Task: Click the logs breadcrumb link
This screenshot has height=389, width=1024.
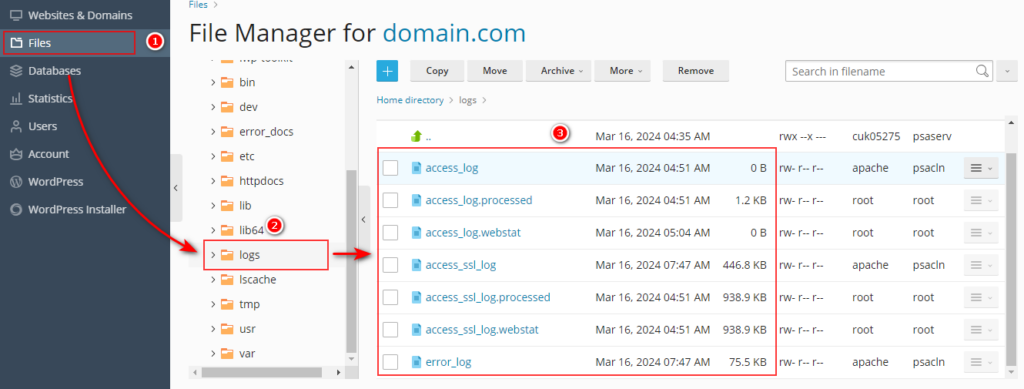Action: tap(468, 100)
